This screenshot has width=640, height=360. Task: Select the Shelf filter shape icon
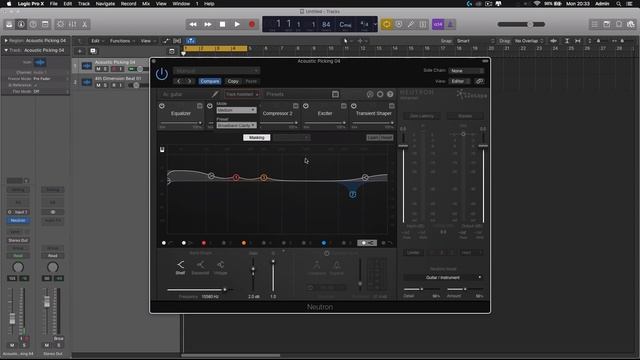(x=180, y=267)
